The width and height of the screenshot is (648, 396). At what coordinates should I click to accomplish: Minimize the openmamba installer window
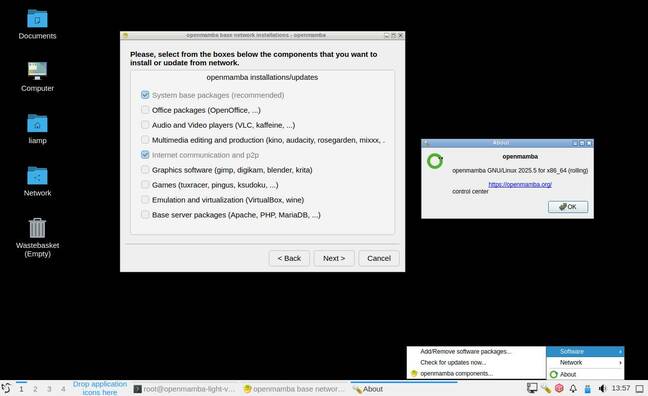tap(387, 36)
